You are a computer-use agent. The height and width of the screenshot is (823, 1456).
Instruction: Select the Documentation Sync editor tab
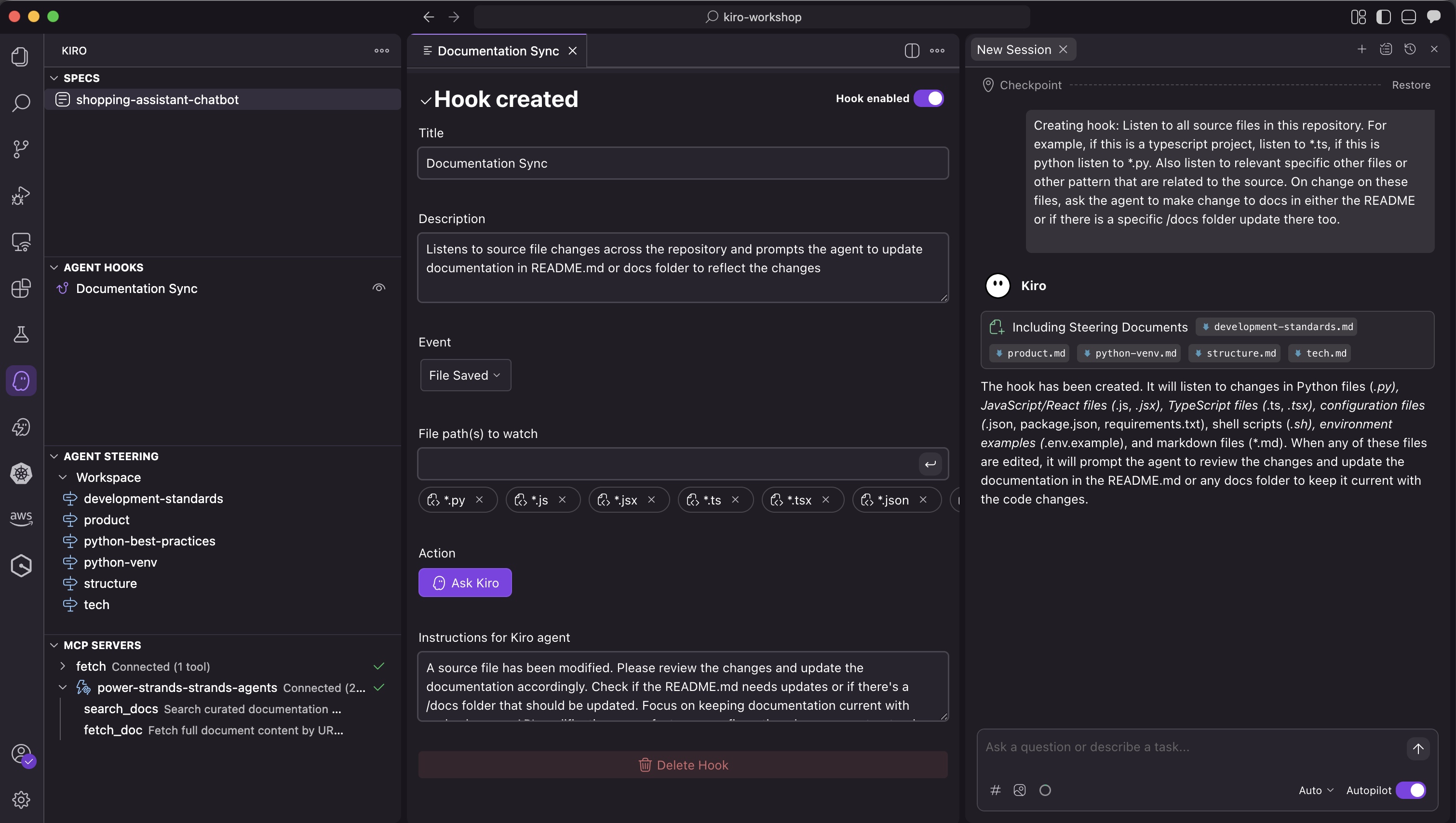click(498, 51)
